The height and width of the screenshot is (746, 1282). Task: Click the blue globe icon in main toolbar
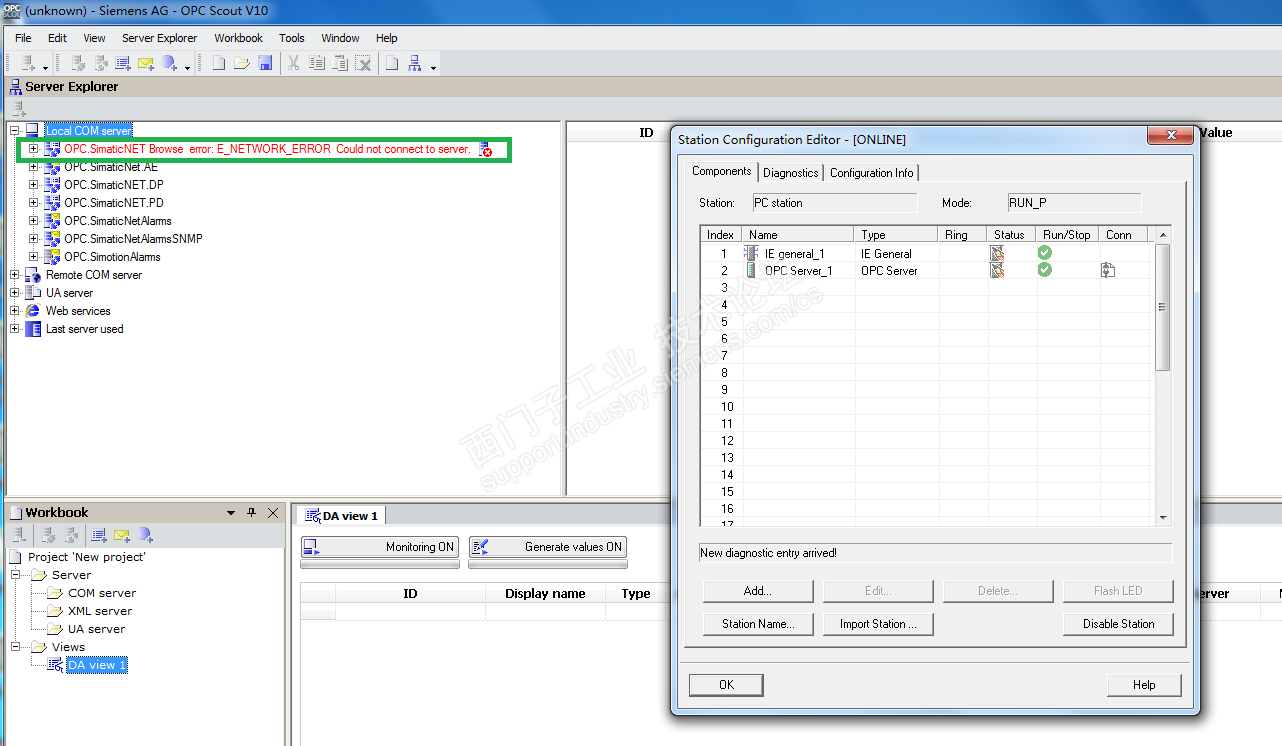coord(169,63)
